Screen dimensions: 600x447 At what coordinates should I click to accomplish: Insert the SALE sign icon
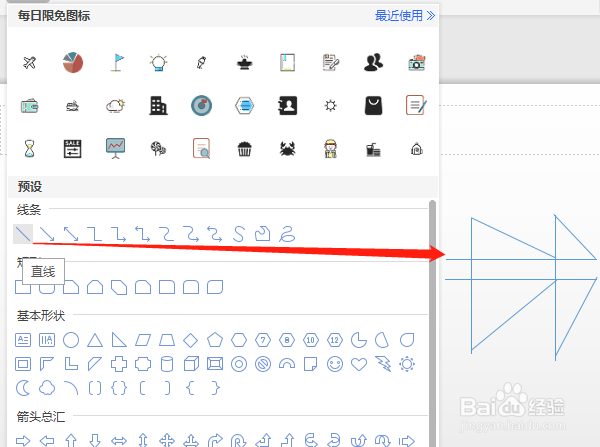[72, 149]
